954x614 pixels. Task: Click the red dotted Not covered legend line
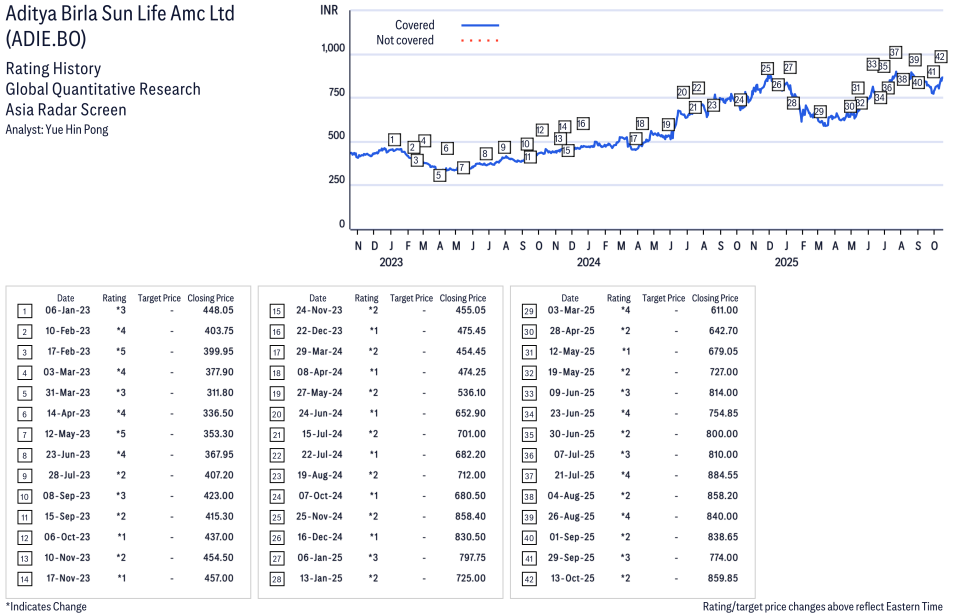coord(480,41)
